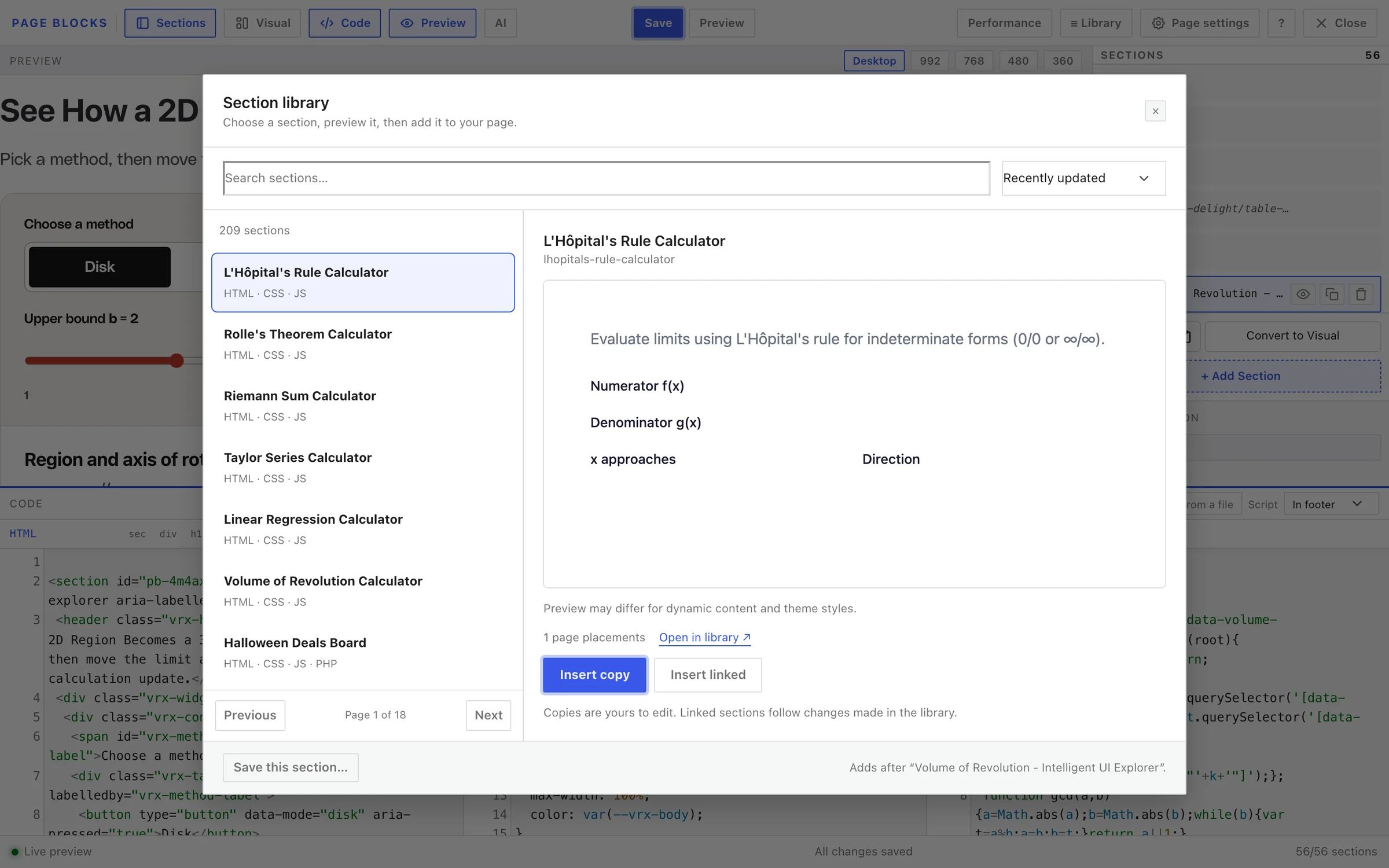Image resolution: width=1389 pixels, height=868 pixels.
Task: Open the Script In footer dropdown
Action: [x=1331, y=504]
